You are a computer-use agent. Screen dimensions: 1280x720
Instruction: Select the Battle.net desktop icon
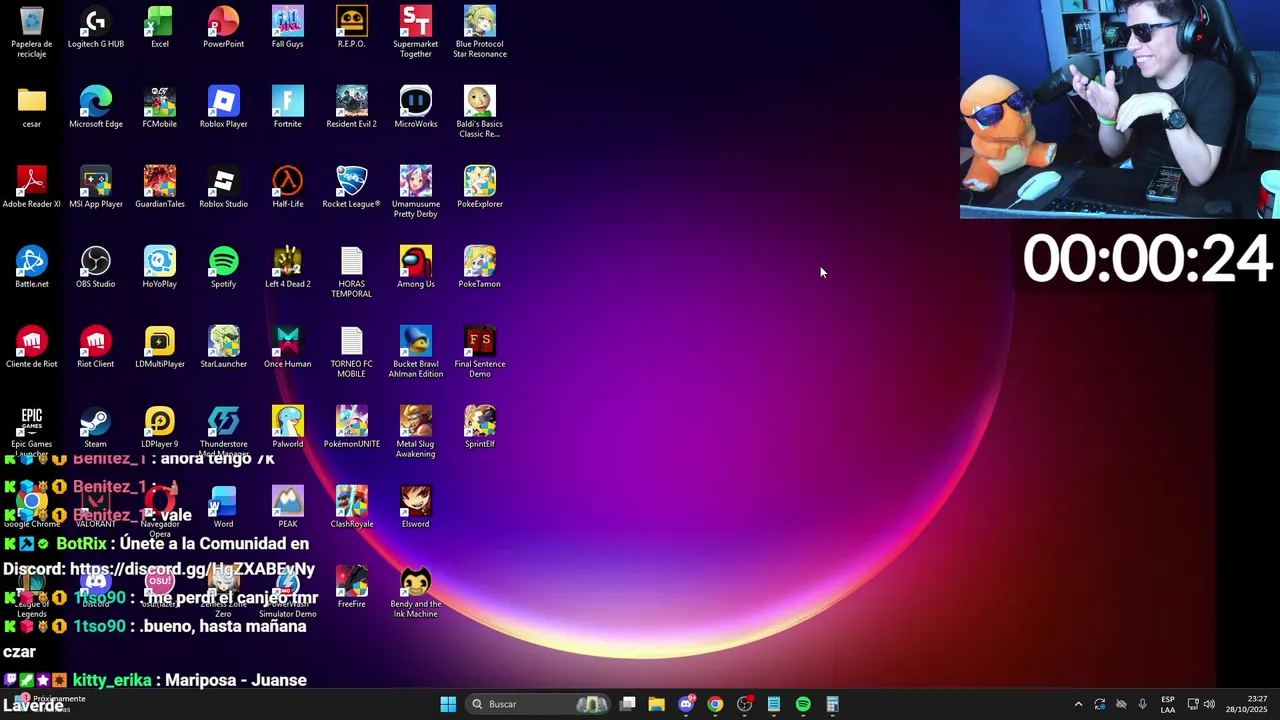[32, 268]
